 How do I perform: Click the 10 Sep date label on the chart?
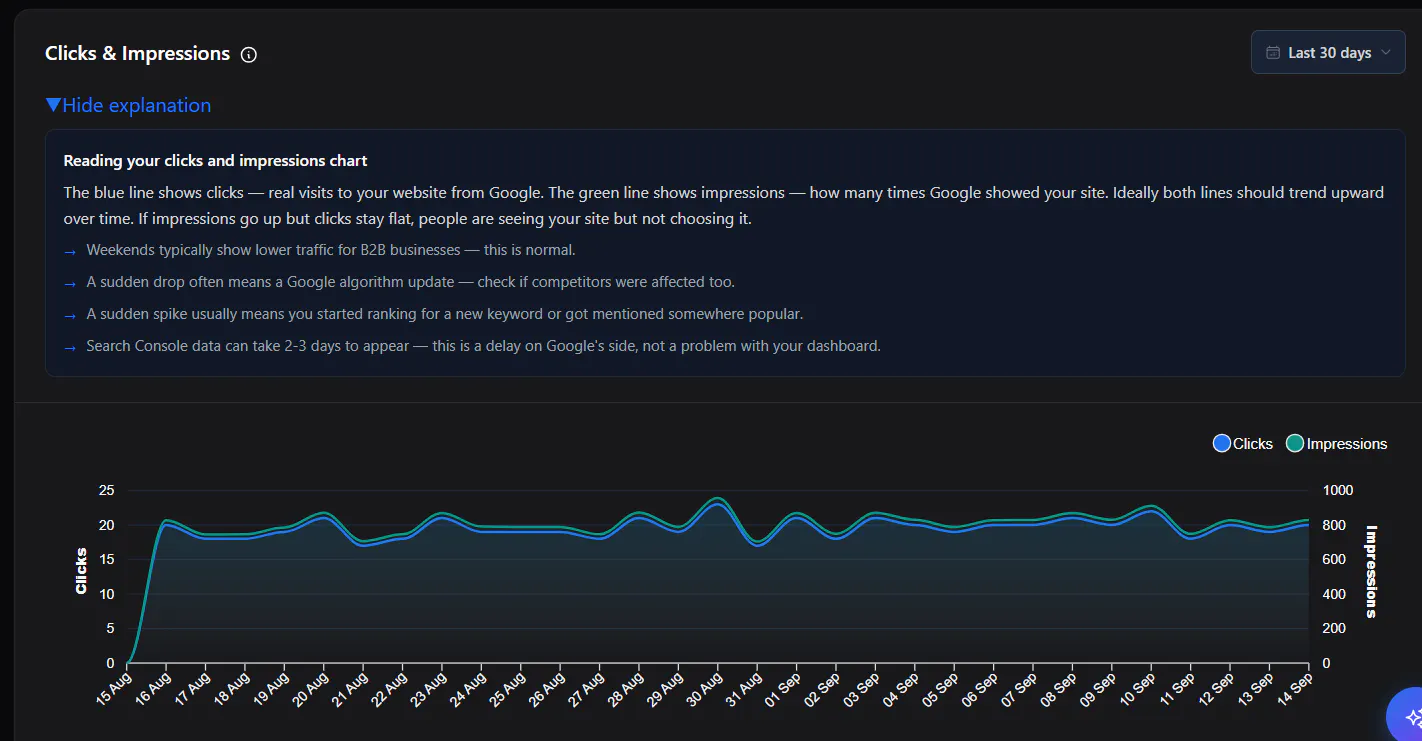pyautogui.click(x=1137, y=688)
